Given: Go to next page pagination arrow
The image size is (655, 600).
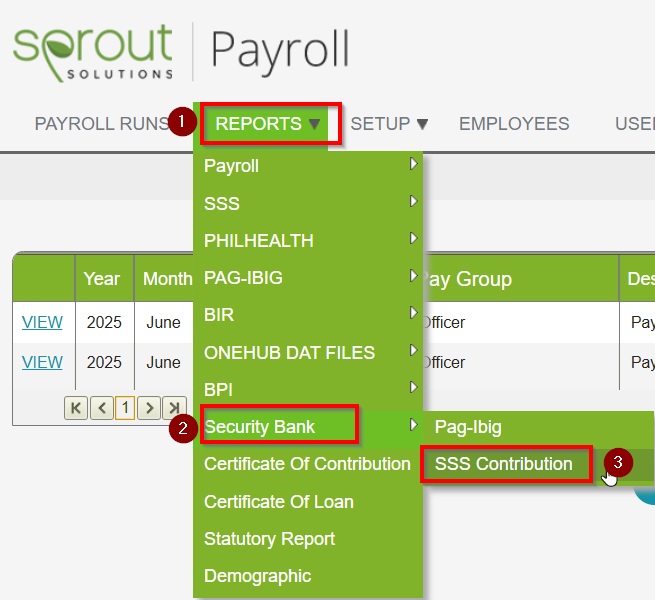Looking at the screenshot, I should (149, 408).
